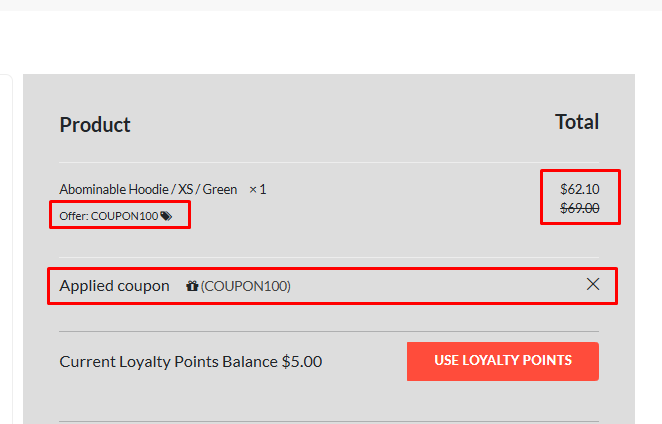Remove the applied coupon with the X icon
The width and height of the screenshot is (662, 424).
pos(593,285)
